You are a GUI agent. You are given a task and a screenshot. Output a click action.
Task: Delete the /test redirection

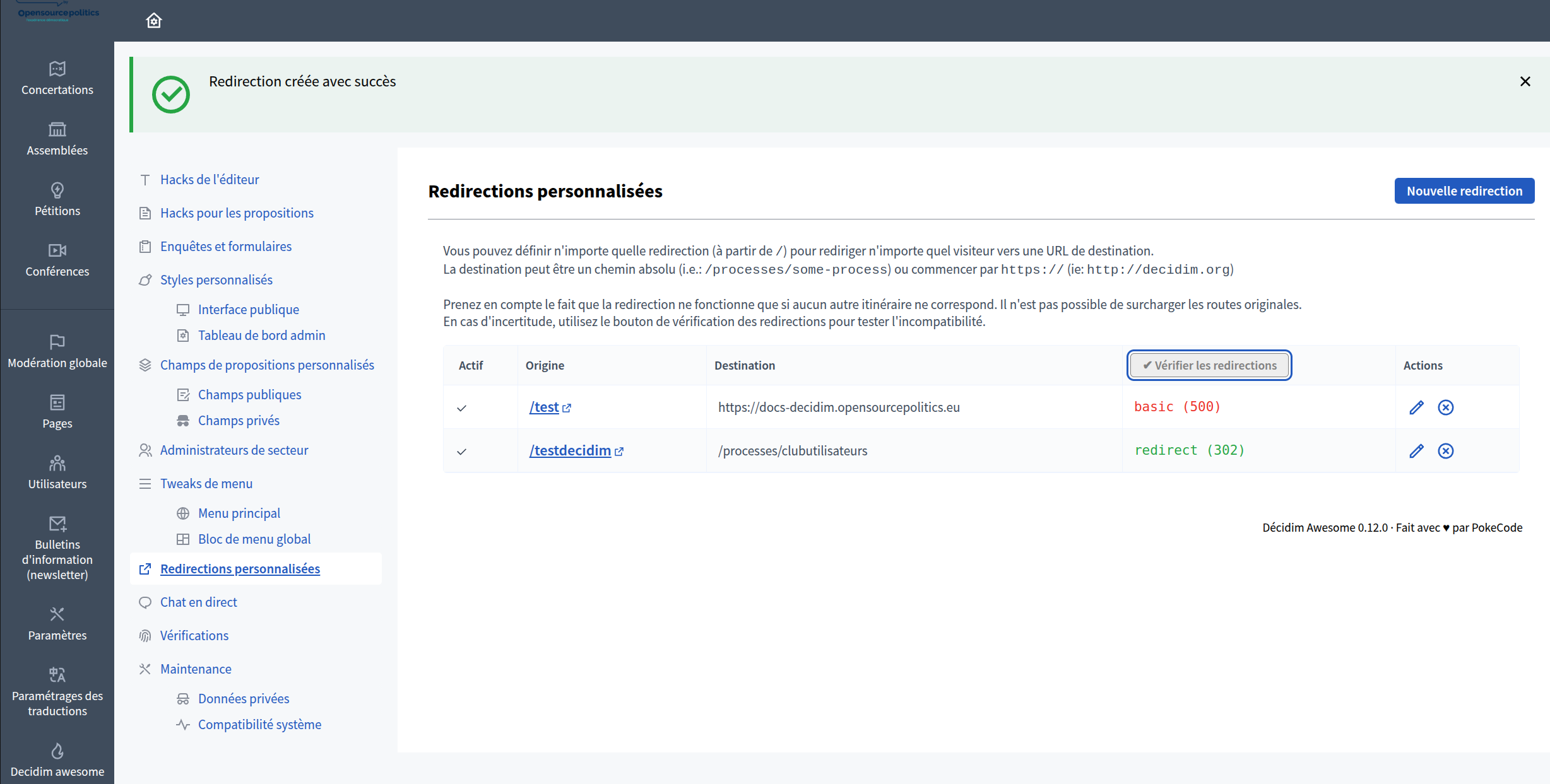pyautogui.click(x=1445, y=407)
